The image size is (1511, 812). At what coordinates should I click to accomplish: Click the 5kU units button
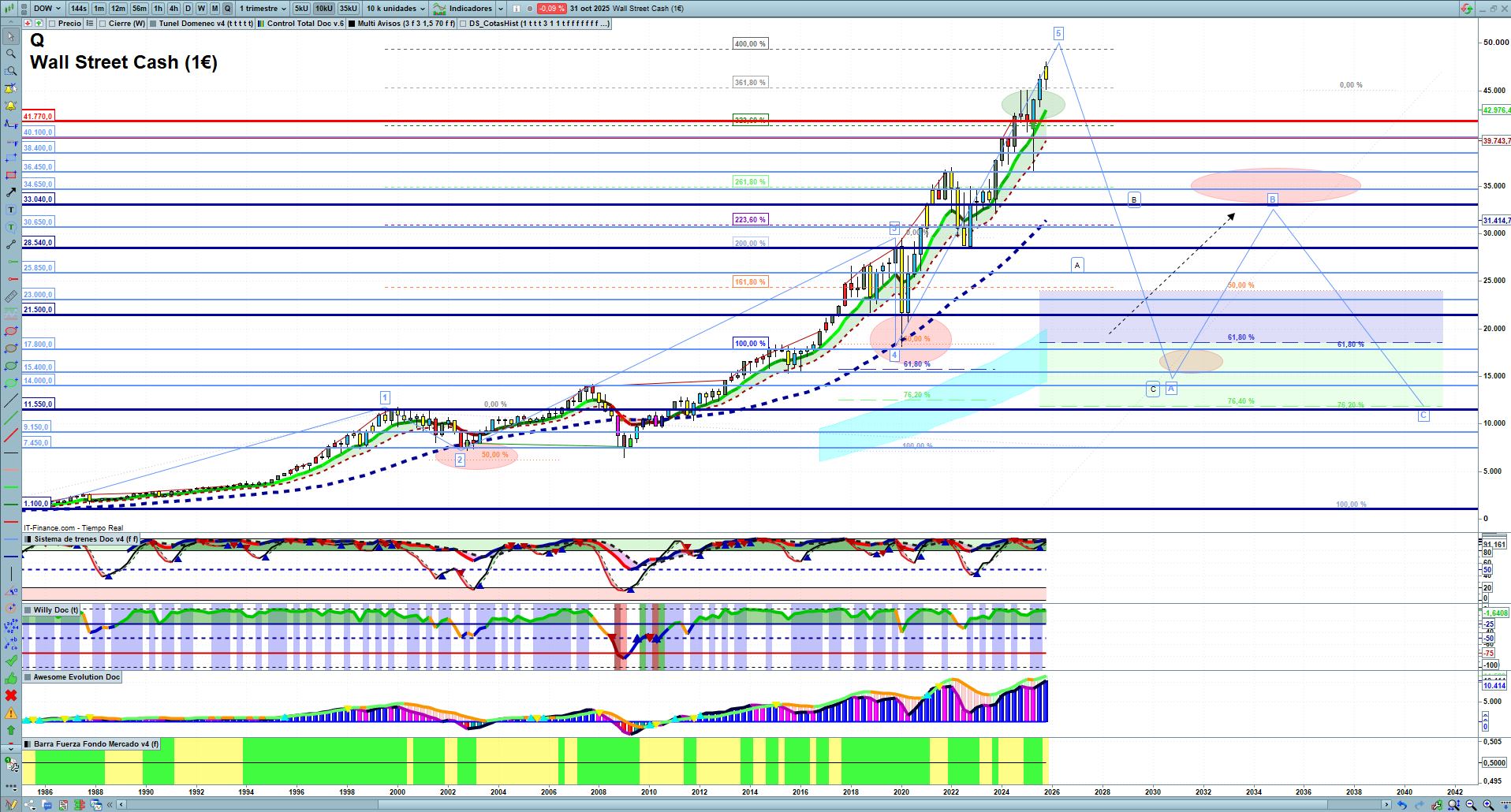(x=301, y=9)
